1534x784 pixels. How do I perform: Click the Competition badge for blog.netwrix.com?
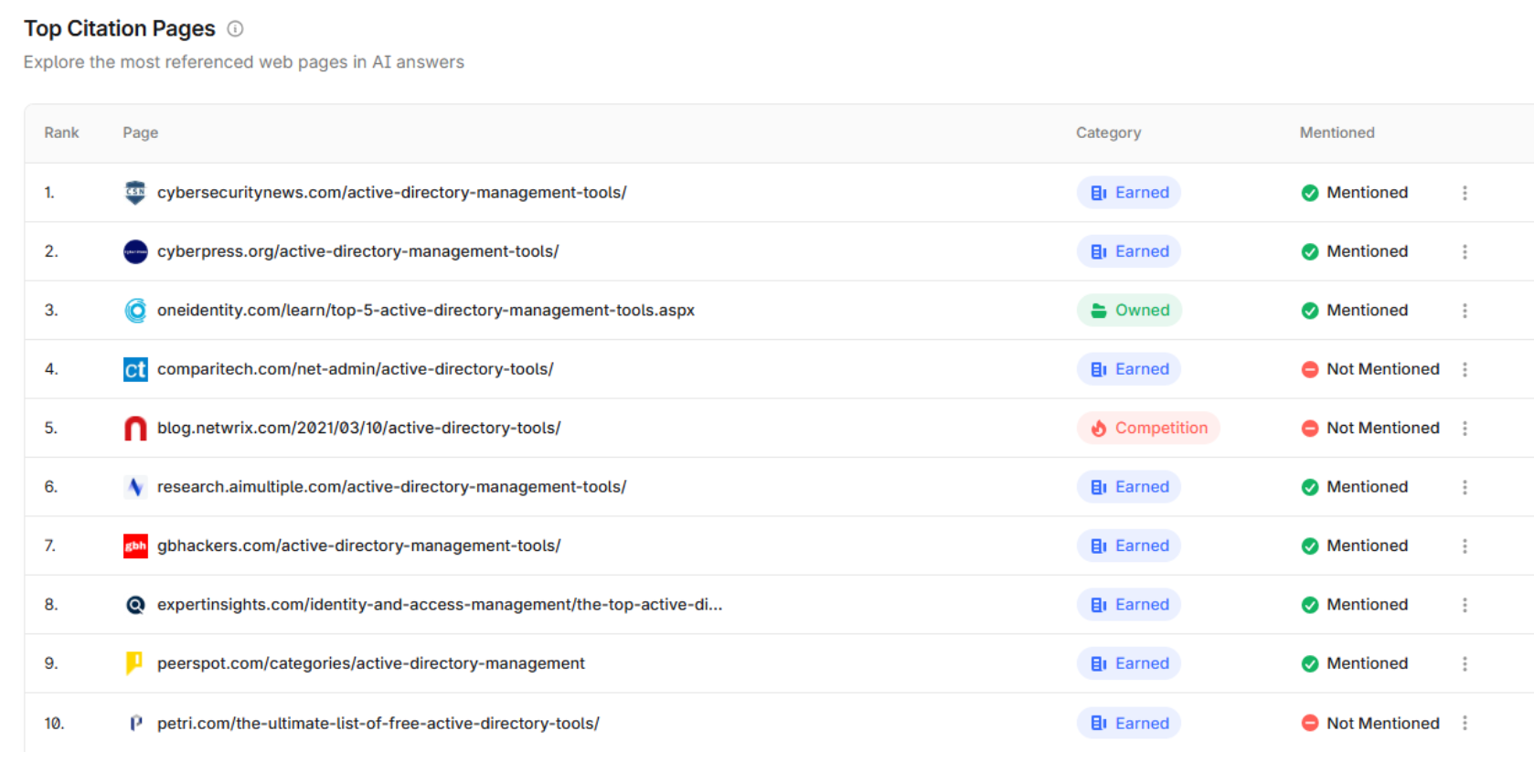[x=1148, y=428]
